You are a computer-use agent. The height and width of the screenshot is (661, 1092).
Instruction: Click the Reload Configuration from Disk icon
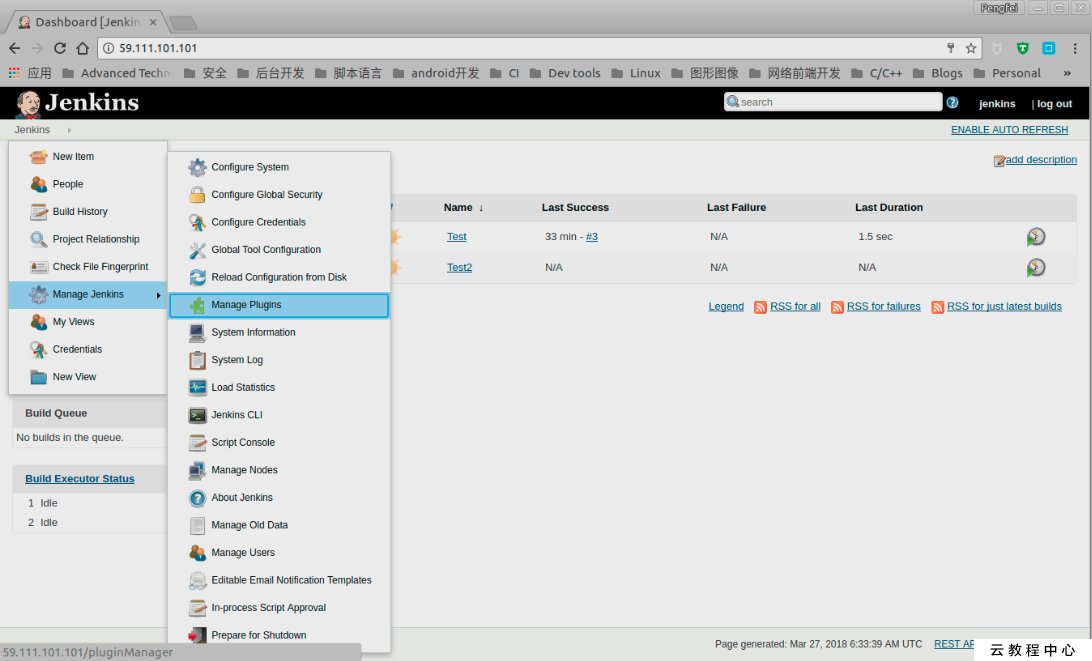[198, 277]
